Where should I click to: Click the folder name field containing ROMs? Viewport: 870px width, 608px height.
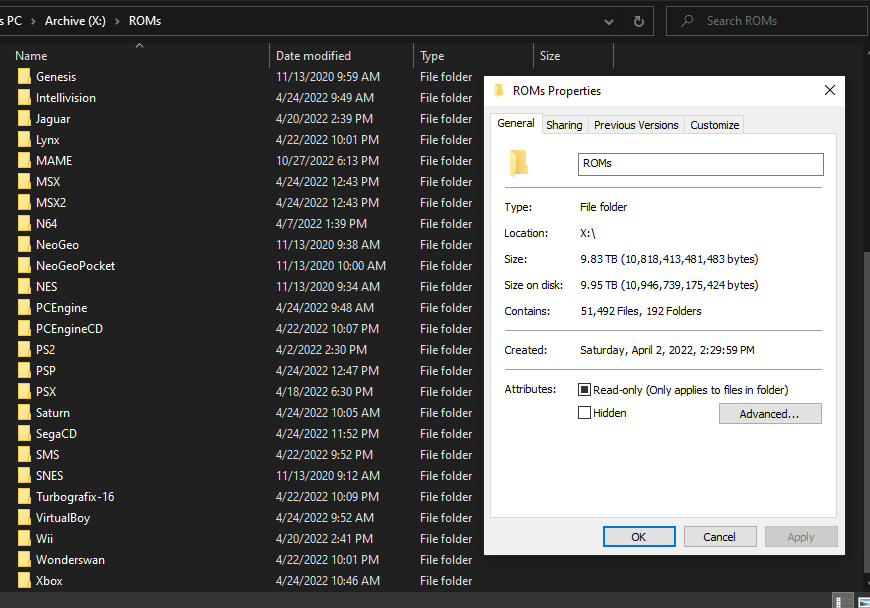tap(701, 164)
